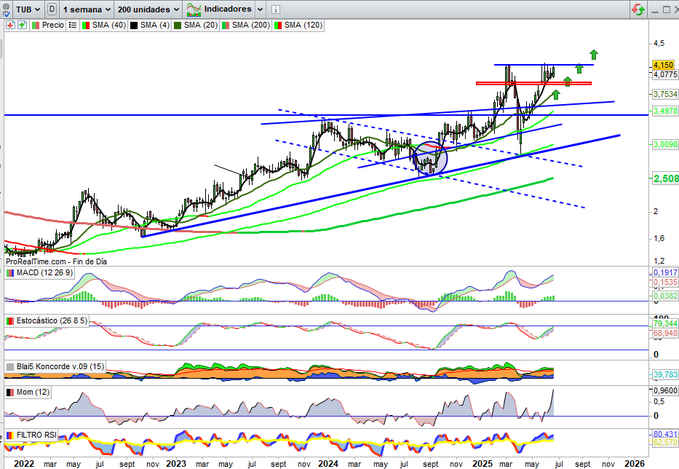
Task: Click the Precio candlestick color icon
Action: click(x=36, y=25)
